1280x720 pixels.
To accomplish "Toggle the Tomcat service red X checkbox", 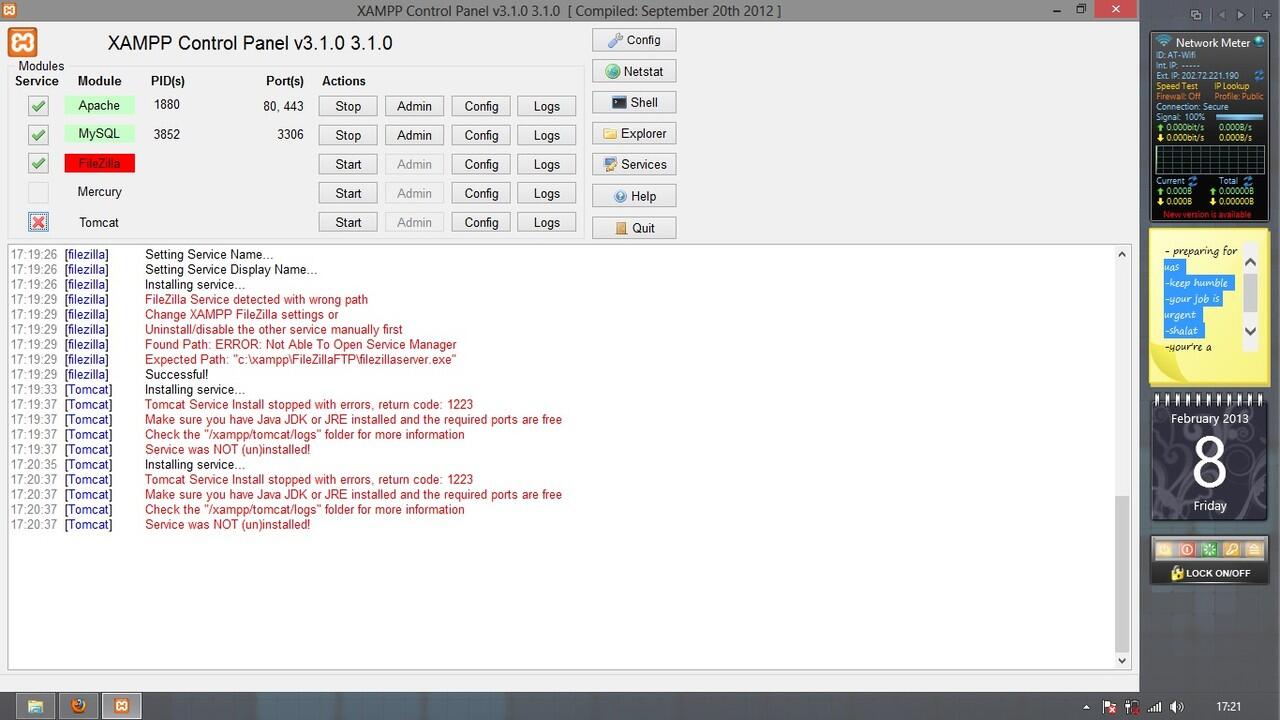I will click(38, 222).
